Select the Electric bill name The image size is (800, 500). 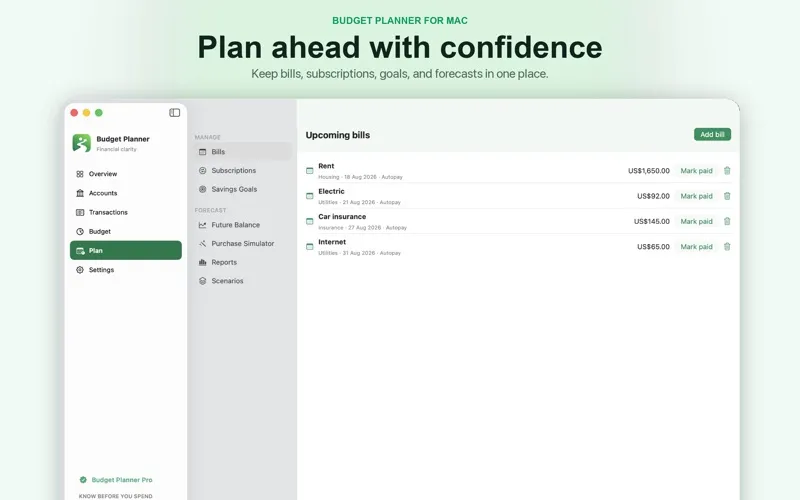coord(331,191)
